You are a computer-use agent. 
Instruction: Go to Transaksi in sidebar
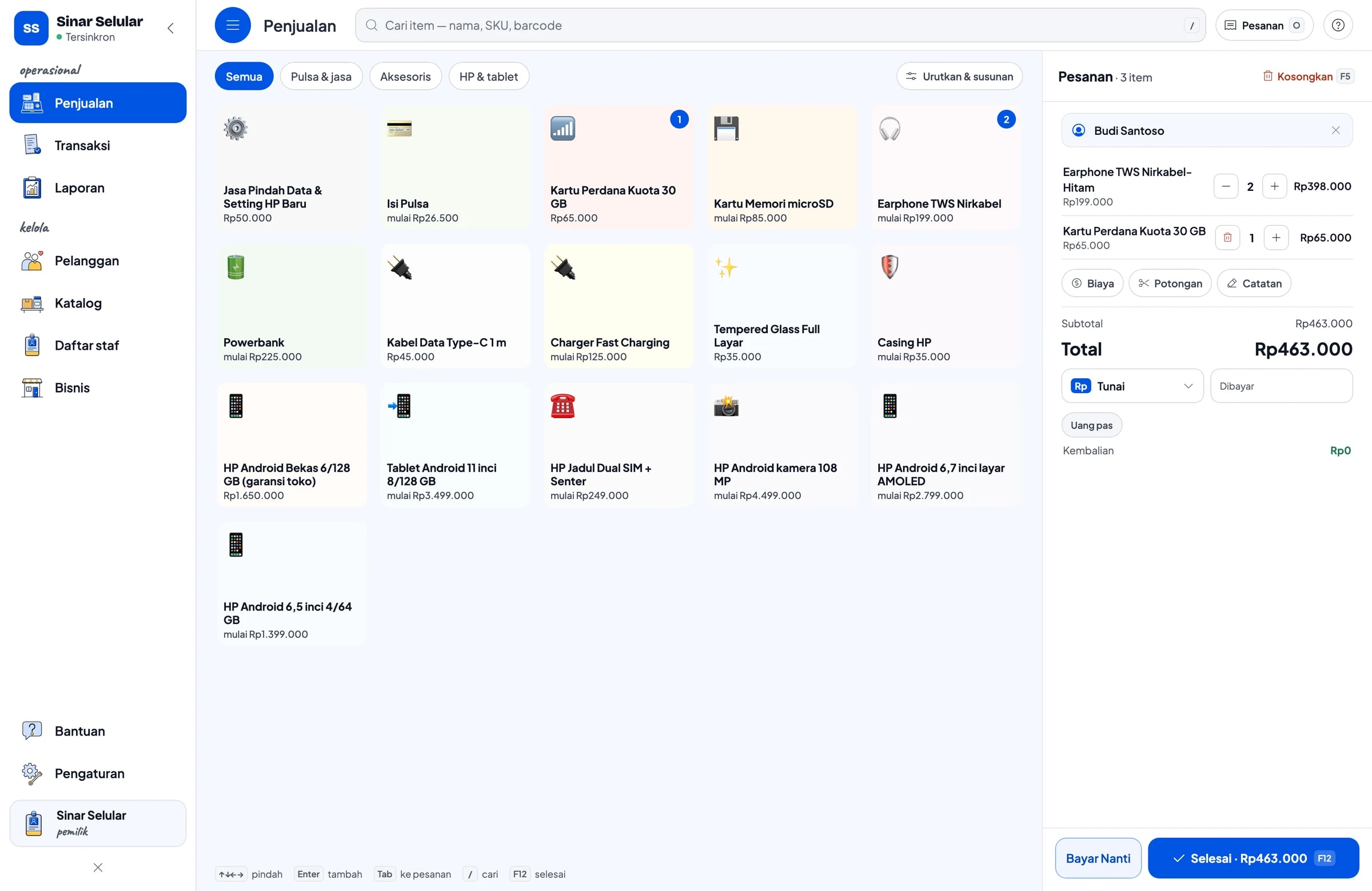[98, 145]
